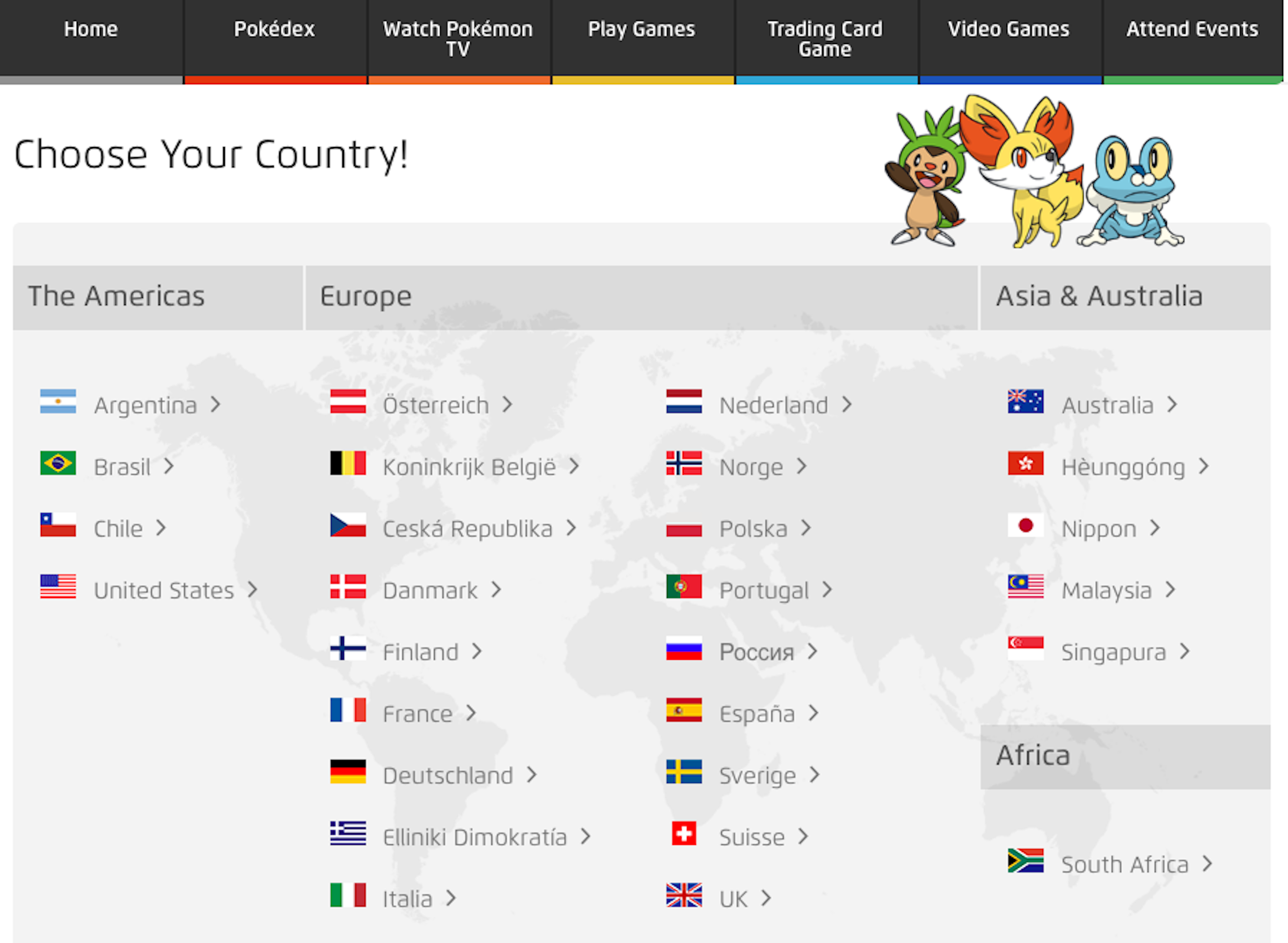Click the Deutschland flag icon
The image size is (1288, 943).
pos(348,772)
